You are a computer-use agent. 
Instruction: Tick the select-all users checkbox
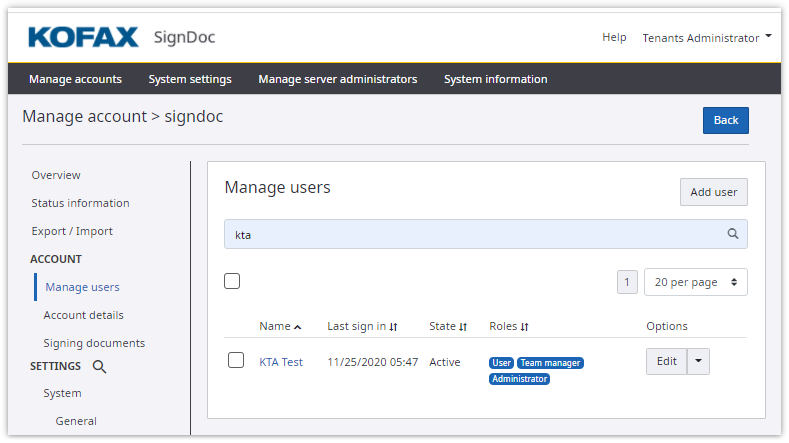[232, 281]
